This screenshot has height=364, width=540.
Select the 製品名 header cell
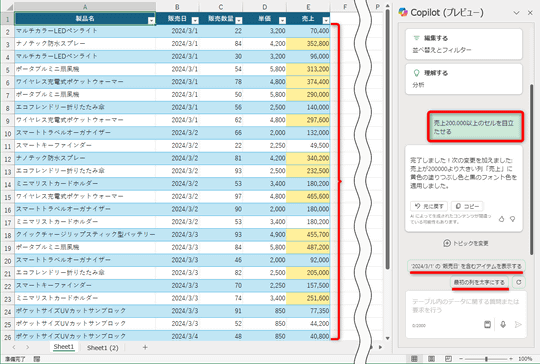coord(85,18)
